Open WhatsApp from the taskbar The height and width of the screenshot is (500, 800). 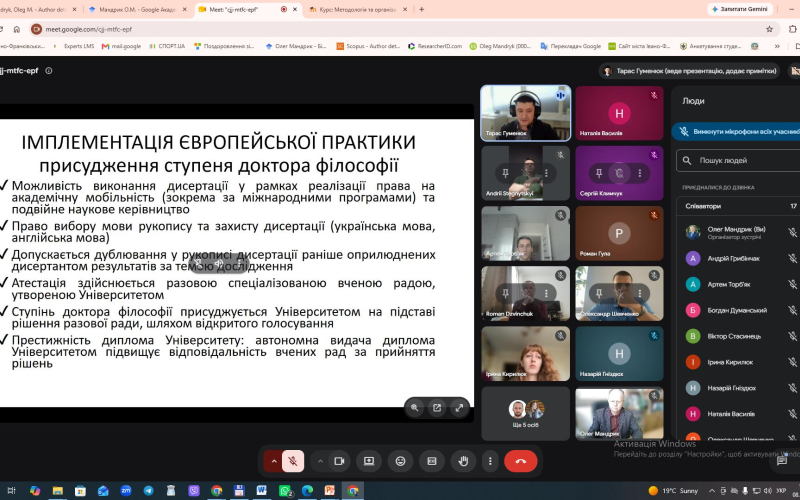point(285,491)
